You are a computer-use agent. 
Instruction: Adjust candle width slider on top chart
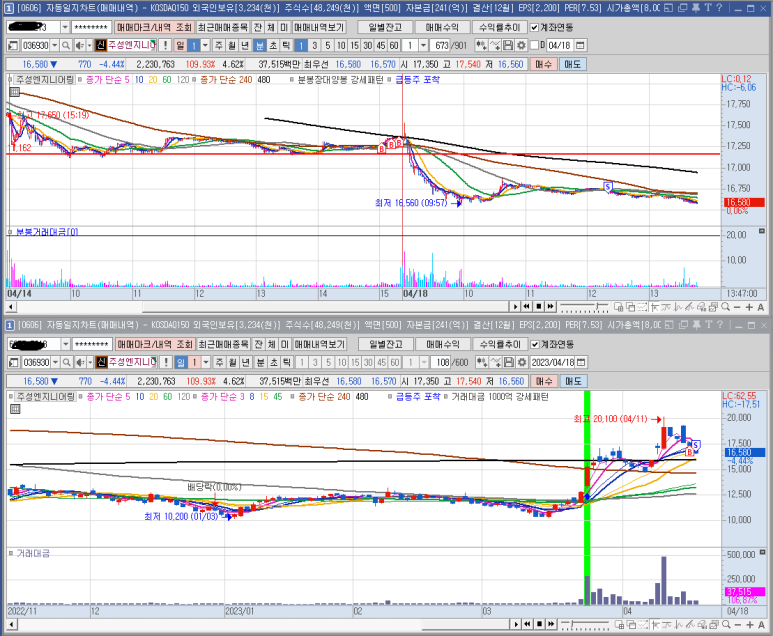point(584,308)
